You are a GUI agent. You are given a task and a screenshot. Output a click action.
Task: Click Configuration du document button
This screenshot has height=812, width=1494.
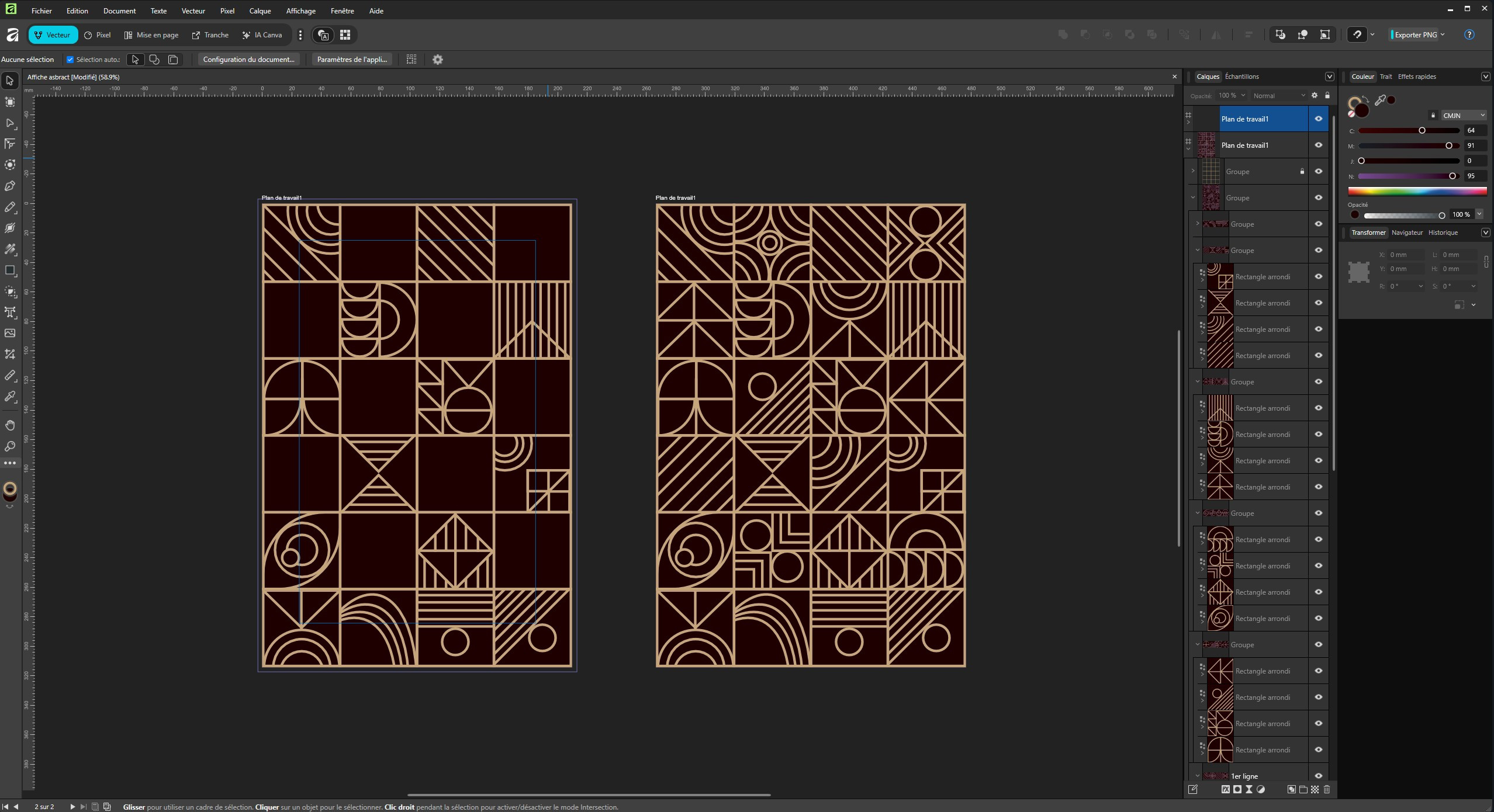(x=248, y=60)
